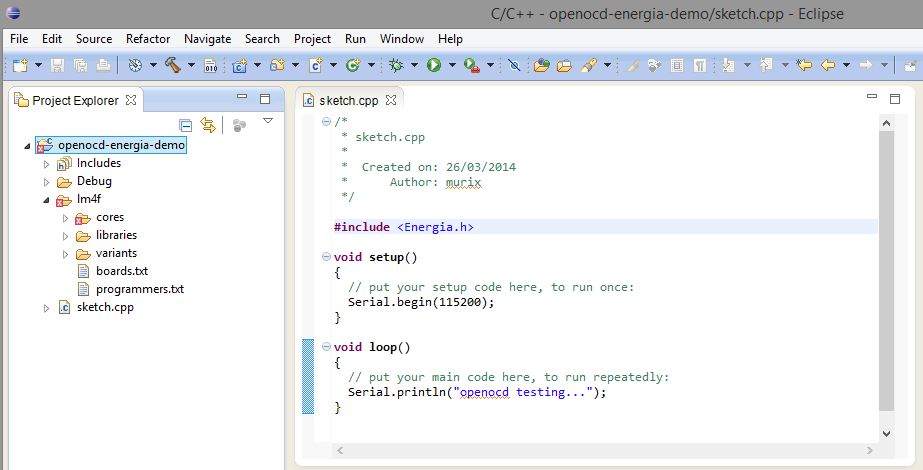Click the Save All toolbar icon
The width and height of the screenshot is (923, 470).
click(x=80, y=65)
